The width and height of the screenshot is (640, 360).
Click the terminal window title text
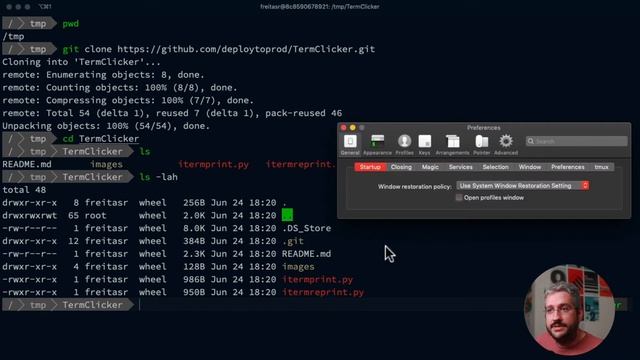pos(320,7)
